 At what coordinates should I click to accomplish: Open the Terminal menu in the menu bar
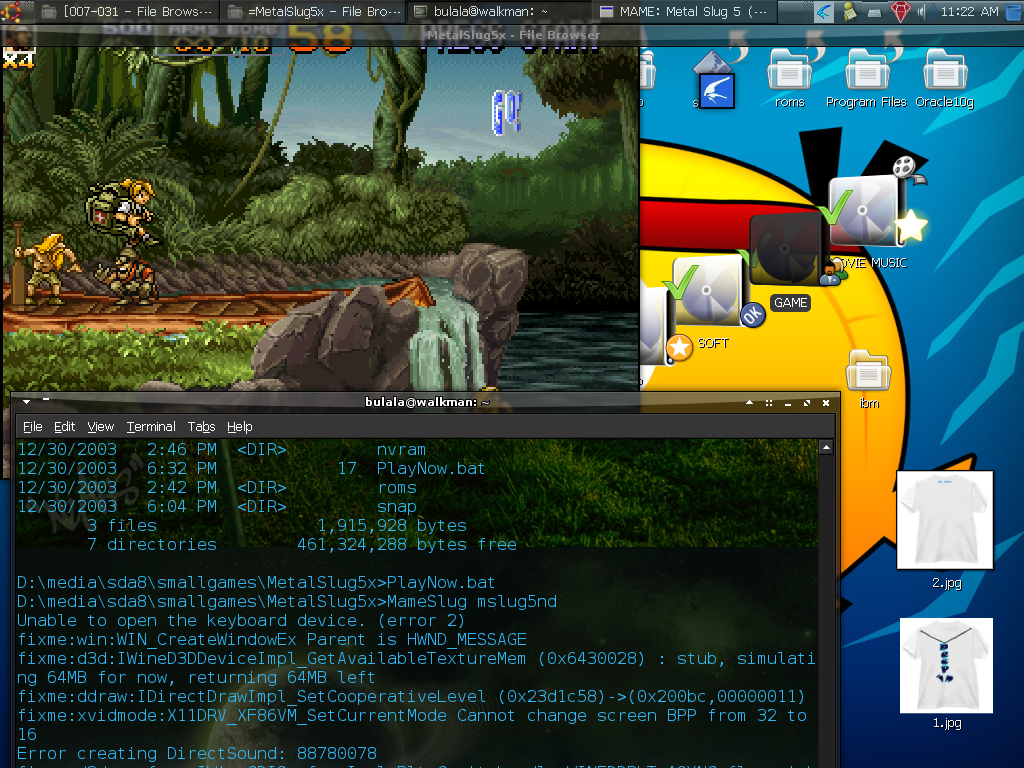coord(151,426)
